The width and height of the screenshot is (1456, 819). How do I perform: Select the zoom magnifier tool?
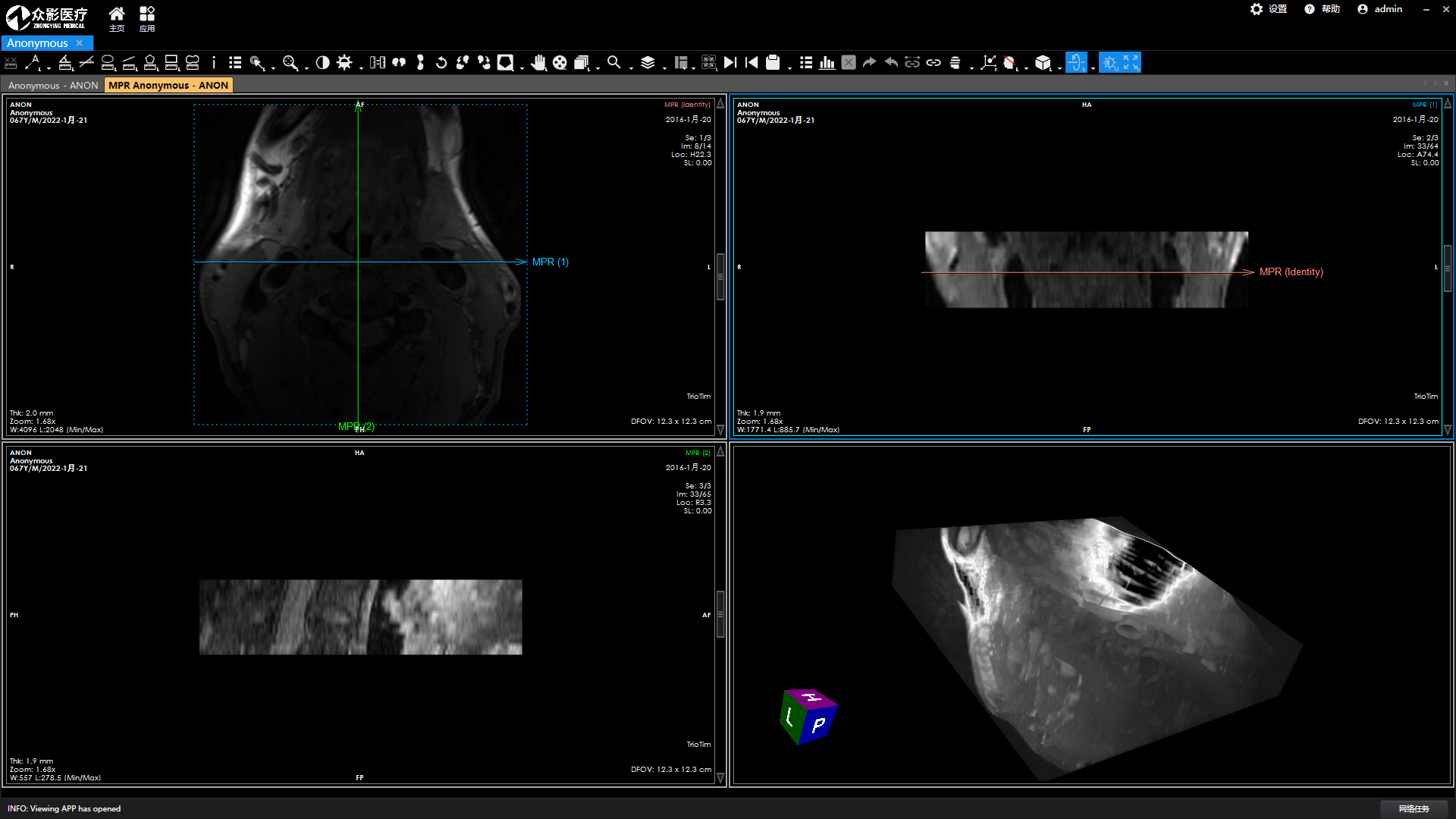[290, 63]
